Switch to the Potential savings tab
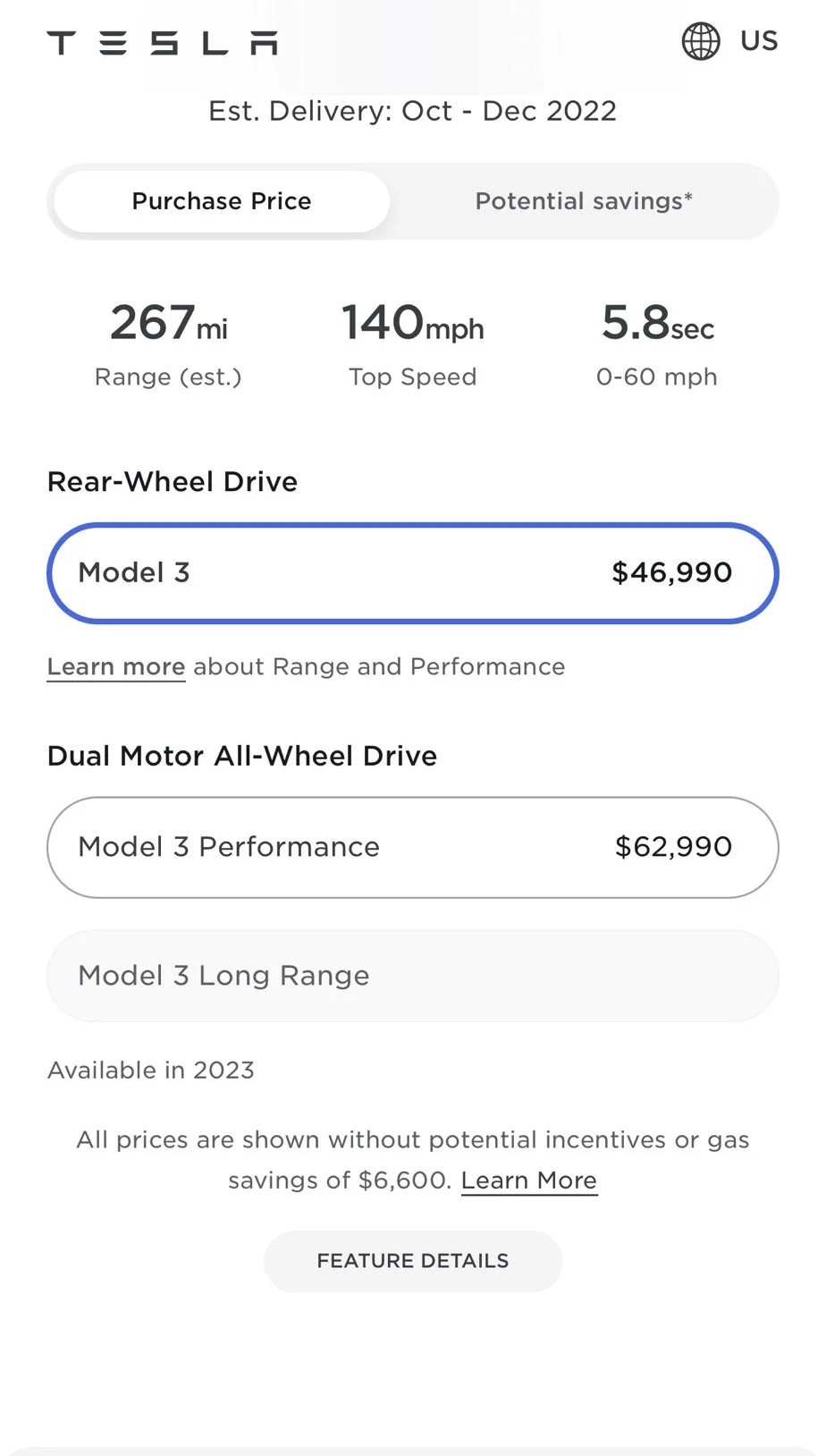This screenshot has width=826, height=1456. pos(584,201)
